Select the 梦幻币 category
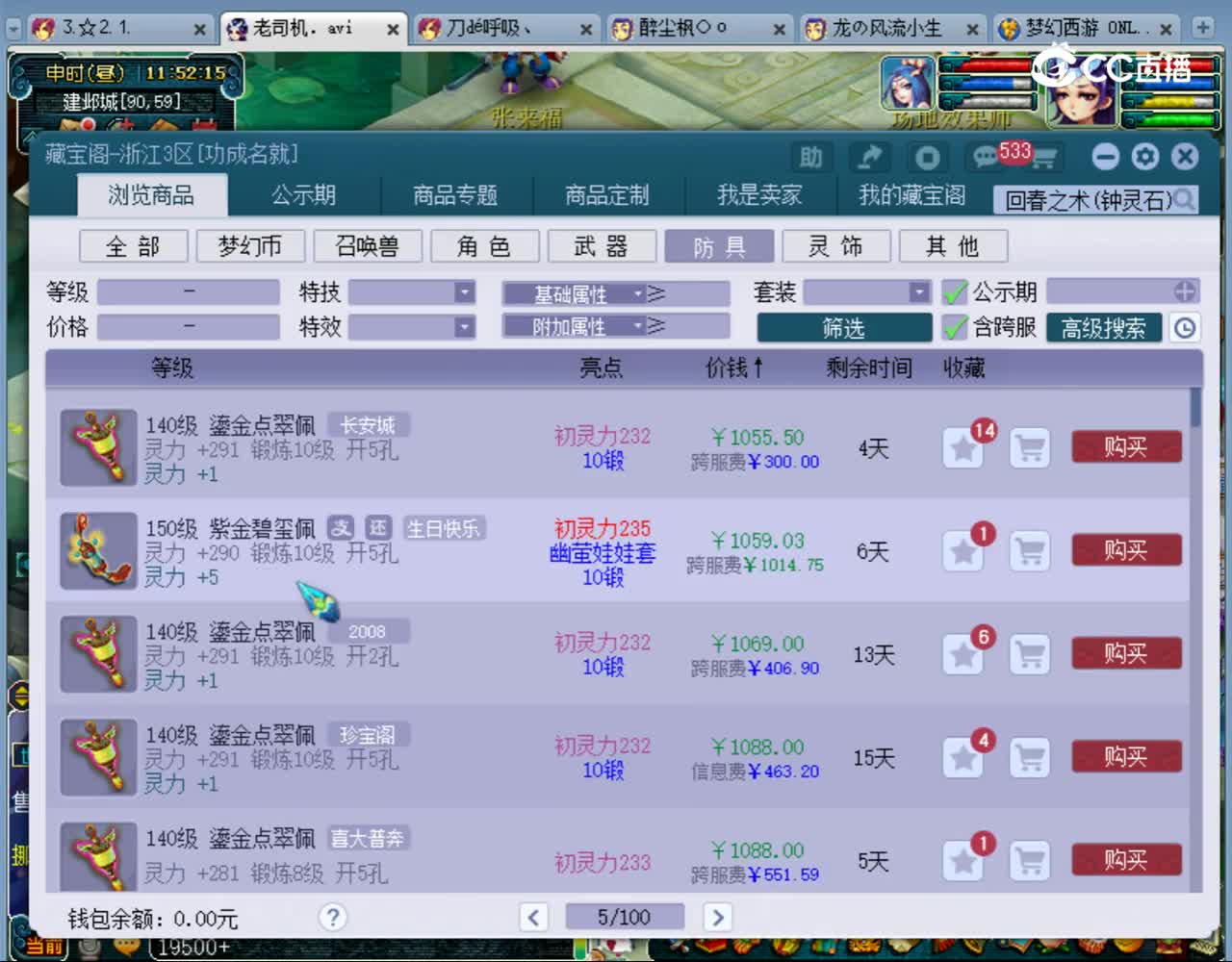 pos(250,246)
